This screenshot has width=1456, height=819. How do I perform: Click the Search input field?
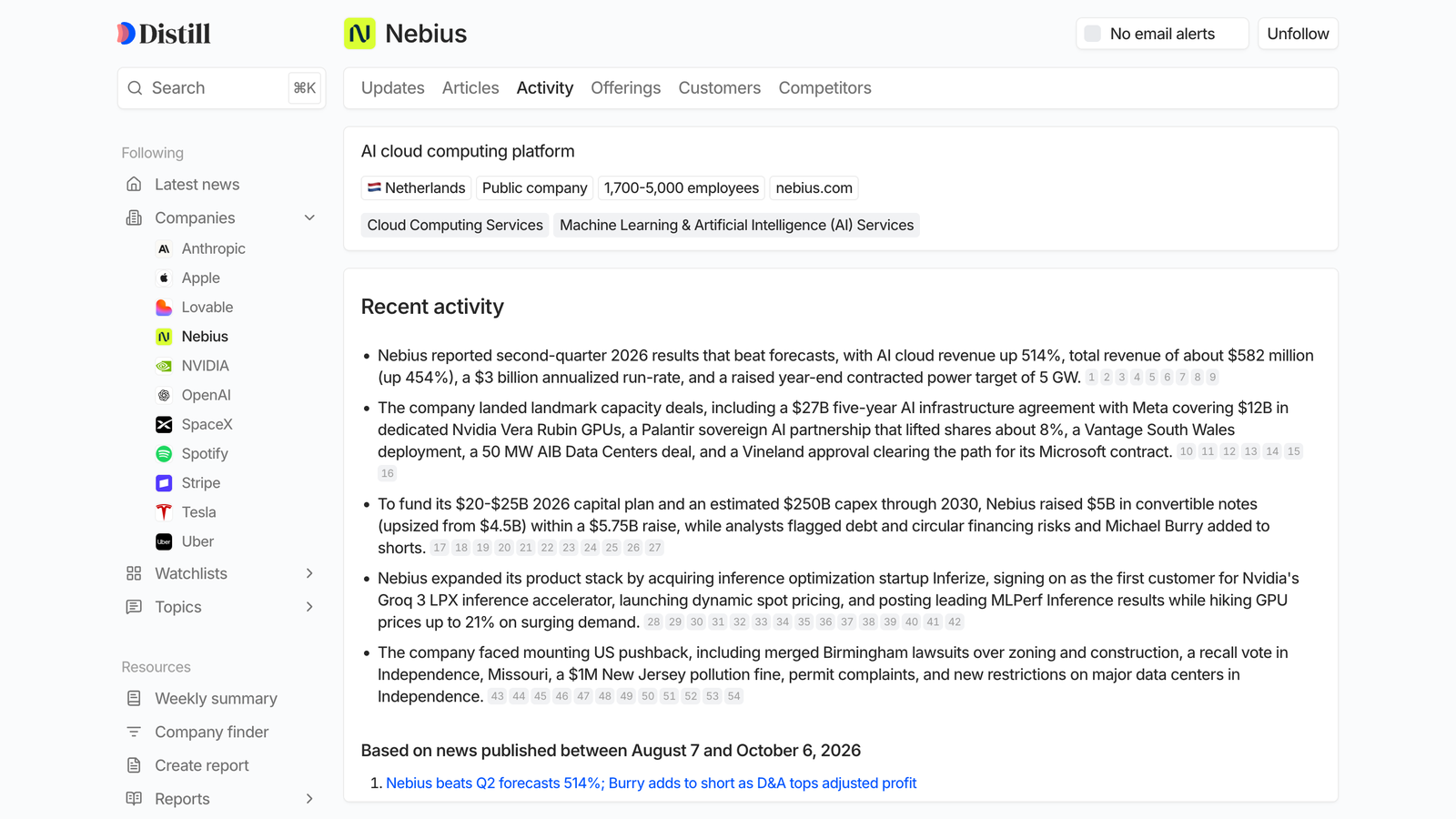(x=221, y=88)
